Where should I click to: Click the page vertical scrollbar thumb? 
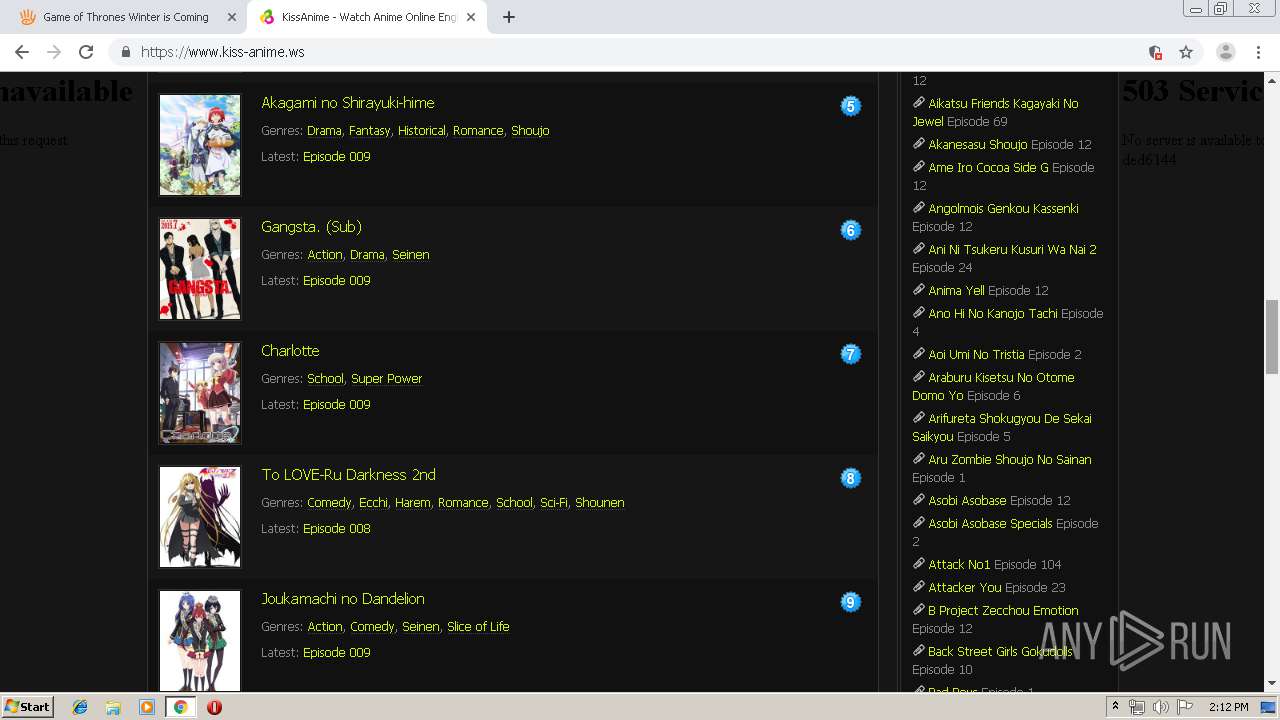(1272, 336)
